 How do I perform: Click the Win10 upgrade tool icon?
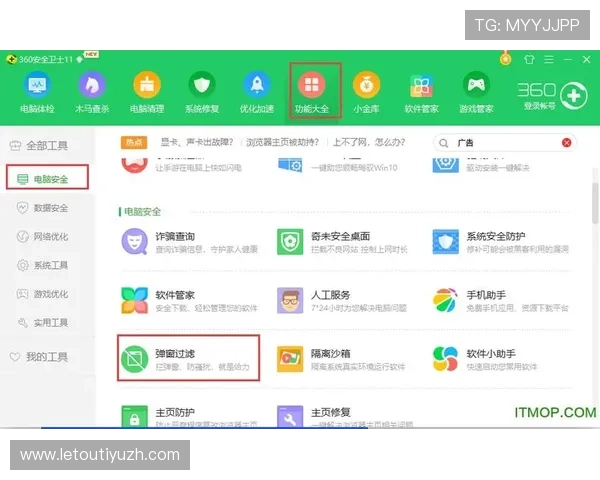(290, 165)
